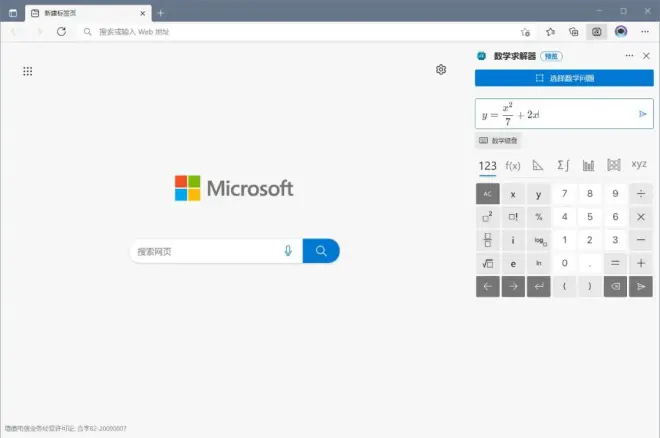Insert right parenthesis key
The width and height of the screenshot is (660, 438).
(590, 287)
